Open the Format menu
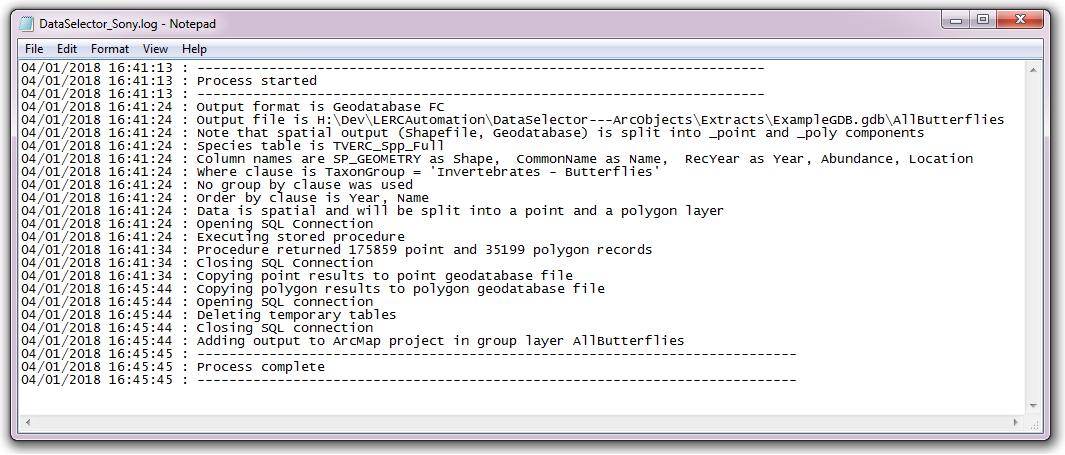The height and width of the screenshot is (455, 1065). (x=110, y=49)
